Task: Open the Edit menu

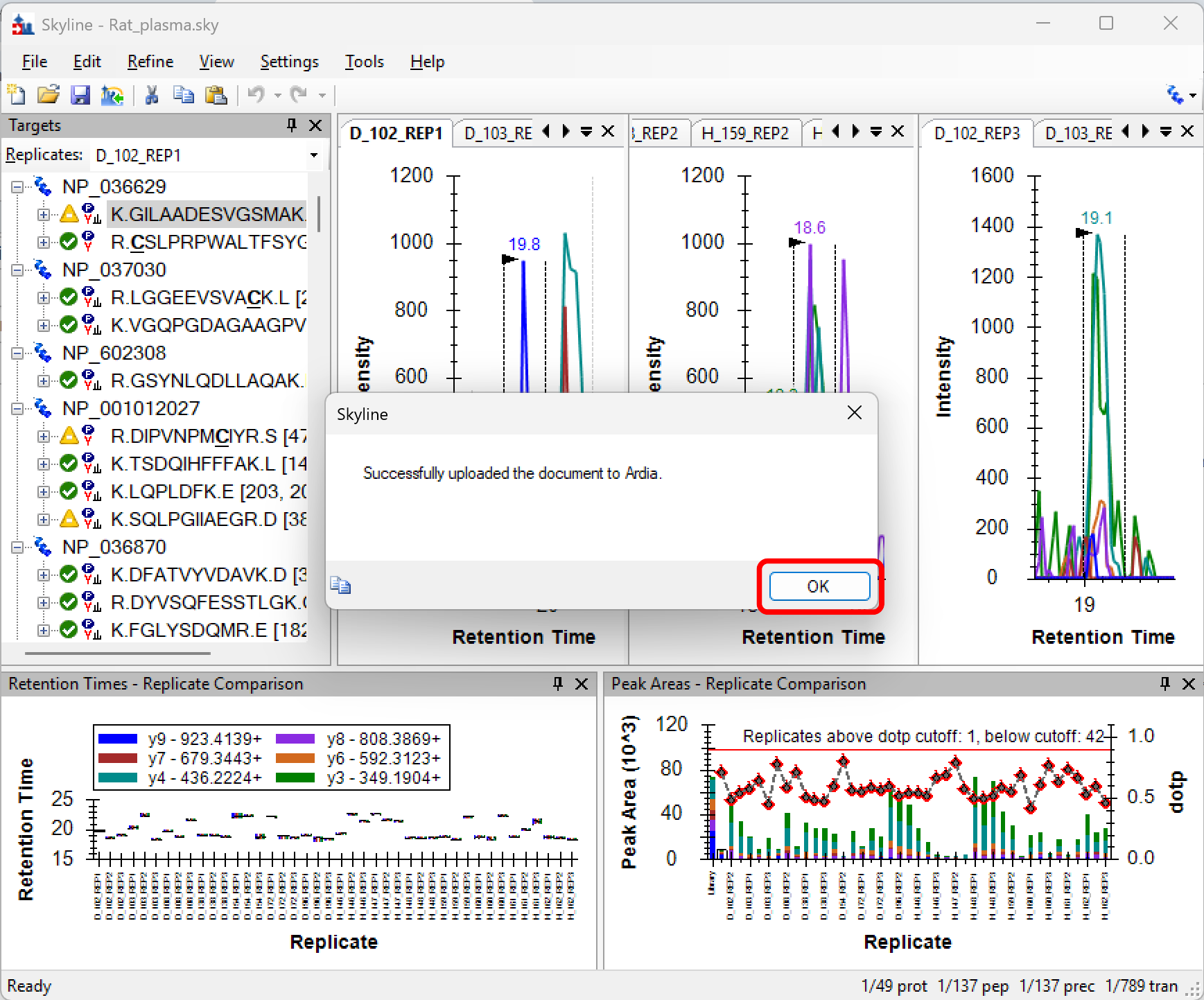Action: click(x=87, y=62)
